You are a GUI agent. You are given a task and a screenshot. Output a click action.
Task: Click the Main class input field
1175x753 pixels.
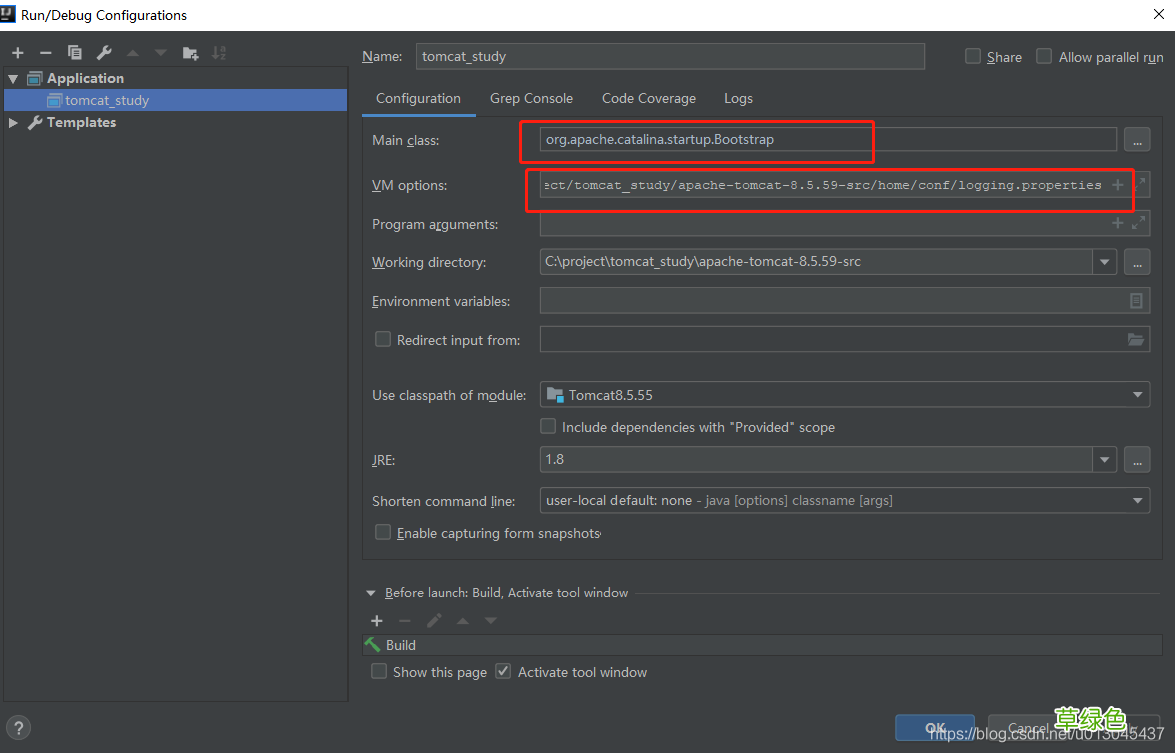pos(828,140)
